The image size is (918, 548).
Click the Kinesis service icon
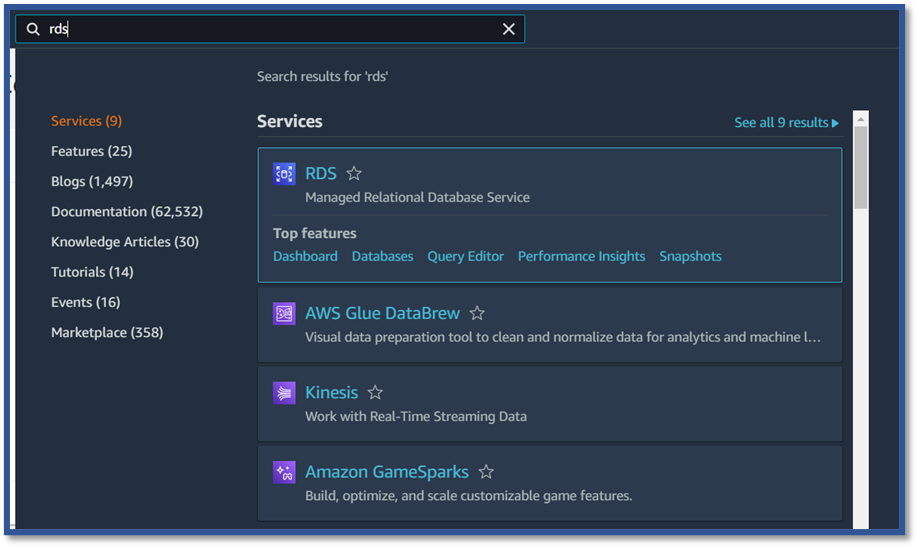284,393
